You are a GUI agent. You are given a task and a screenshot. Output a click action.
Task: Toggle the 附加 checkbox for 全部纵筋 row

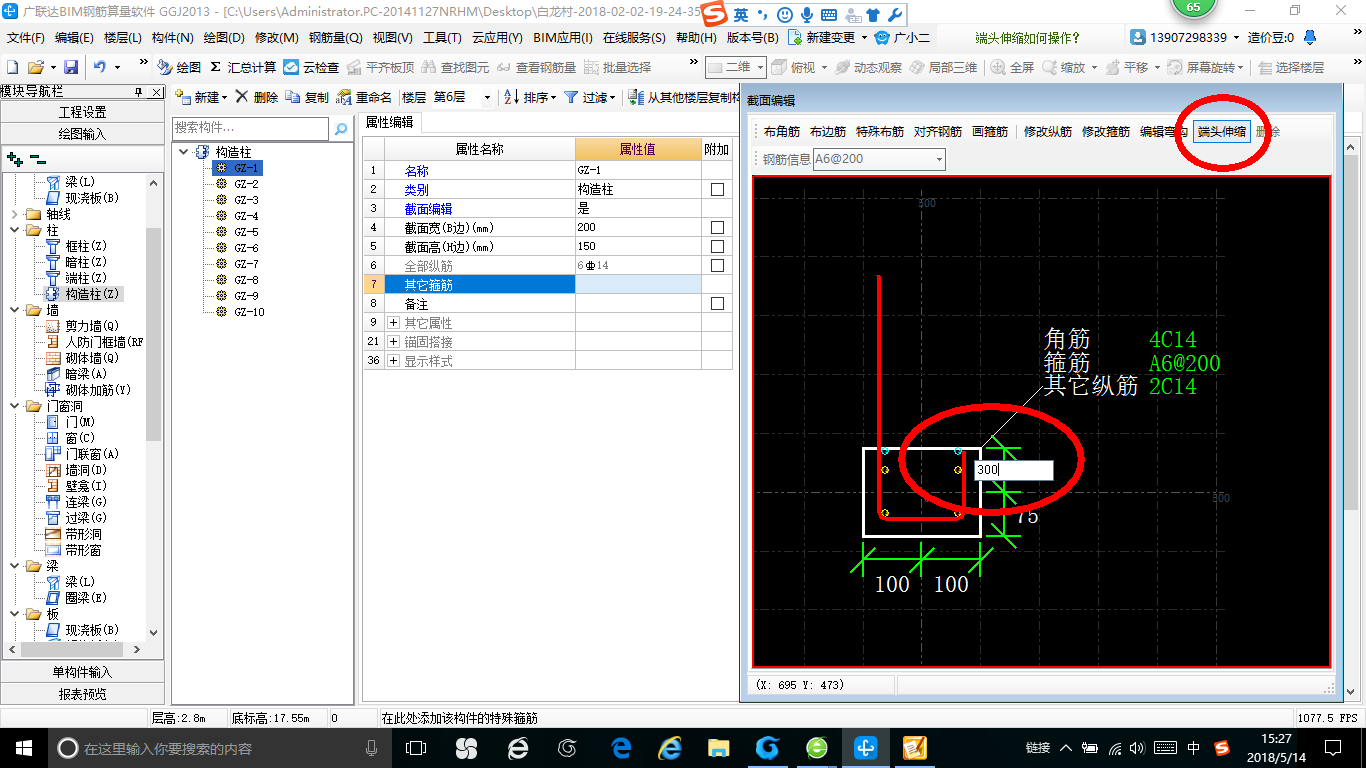pos(717,265)
